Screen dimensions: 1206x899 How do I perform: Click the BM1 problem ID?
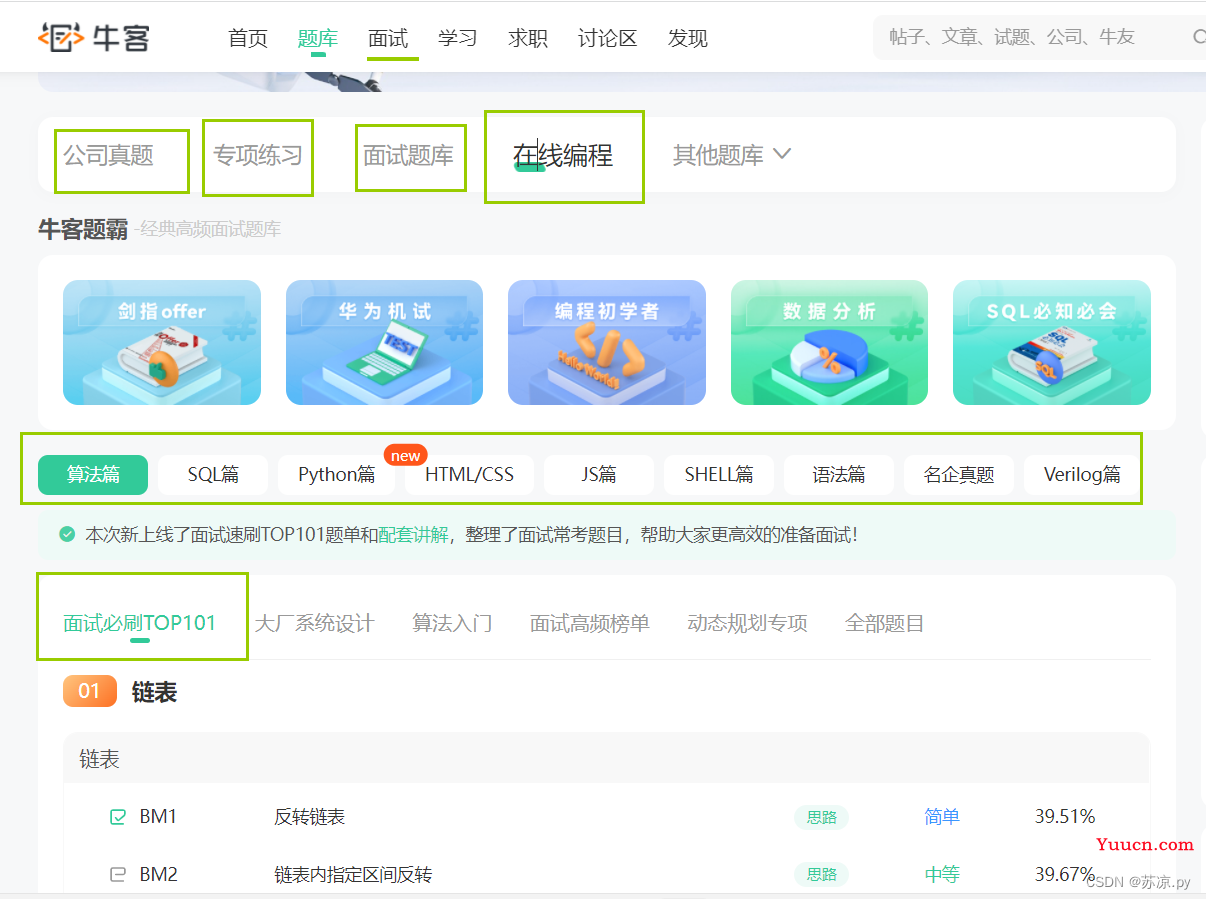click(x=158, y=817)
